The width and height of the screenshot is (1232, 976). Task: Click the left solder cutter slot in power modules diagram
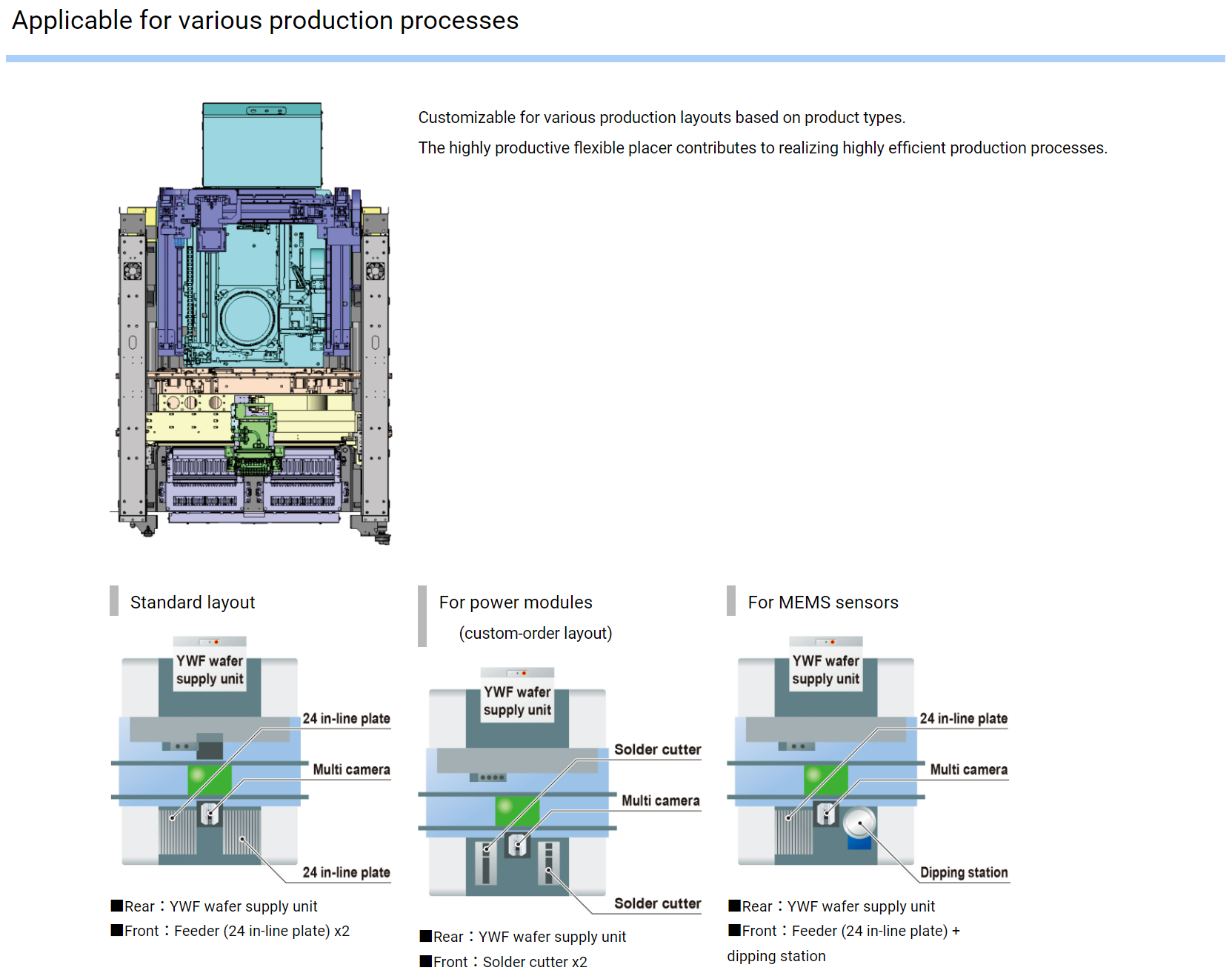click(x=486, y=863)
